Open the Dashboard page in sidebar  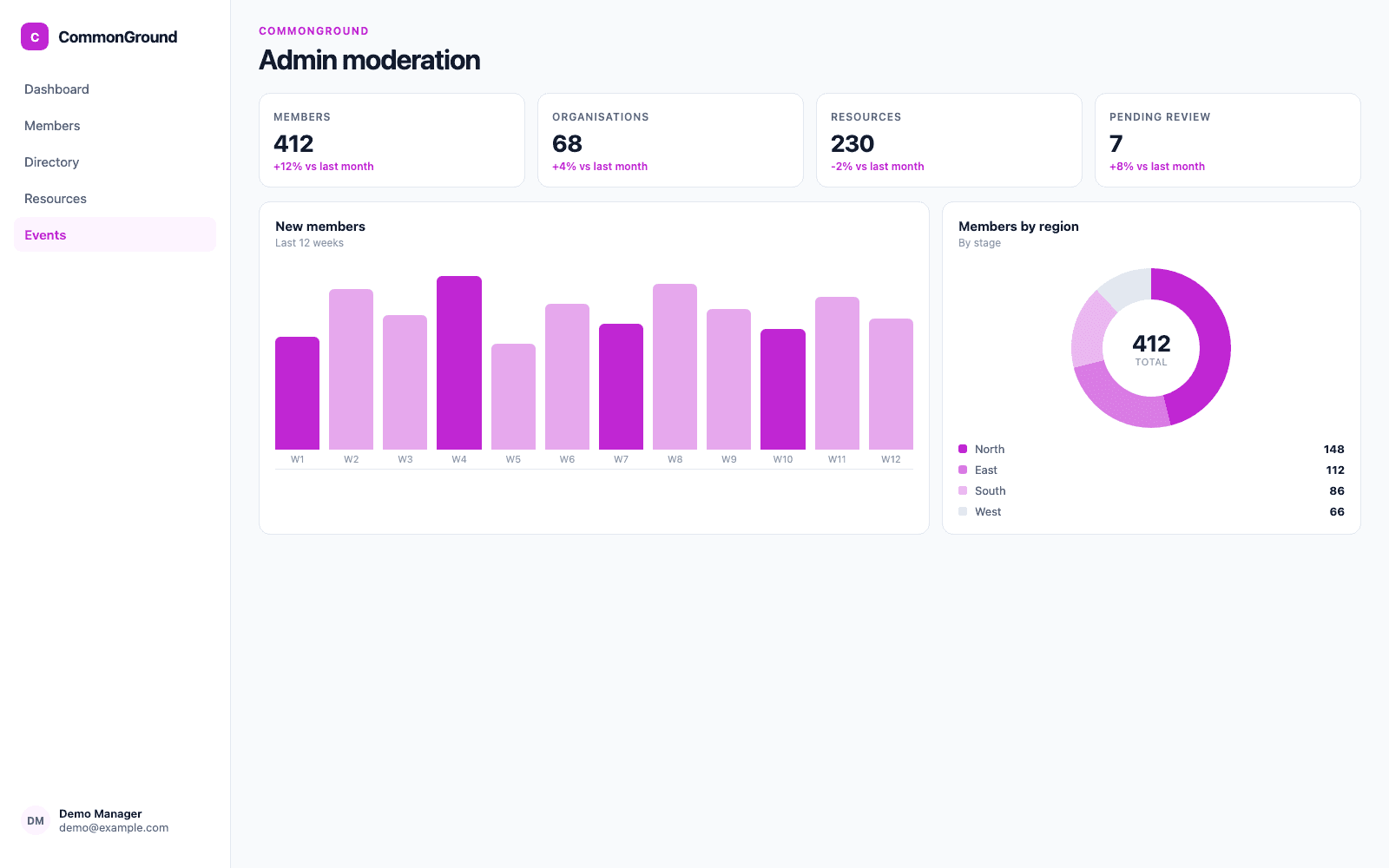coord(115,89)
